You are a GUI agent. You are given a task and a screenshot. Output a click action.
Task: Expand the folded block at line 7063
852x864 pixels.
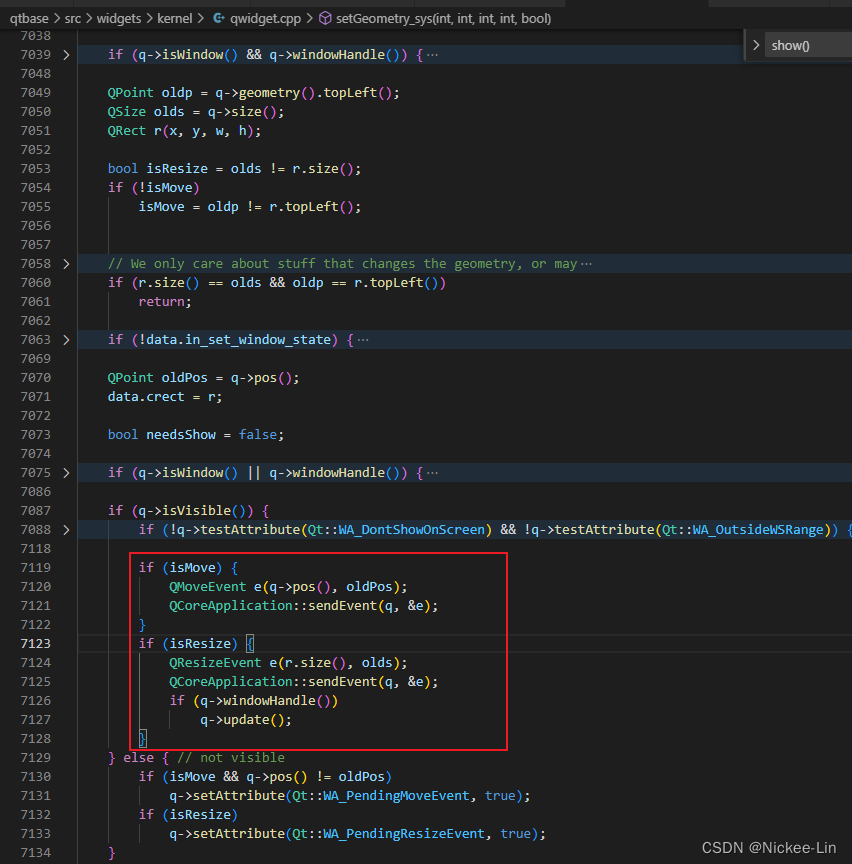[66, 339]
